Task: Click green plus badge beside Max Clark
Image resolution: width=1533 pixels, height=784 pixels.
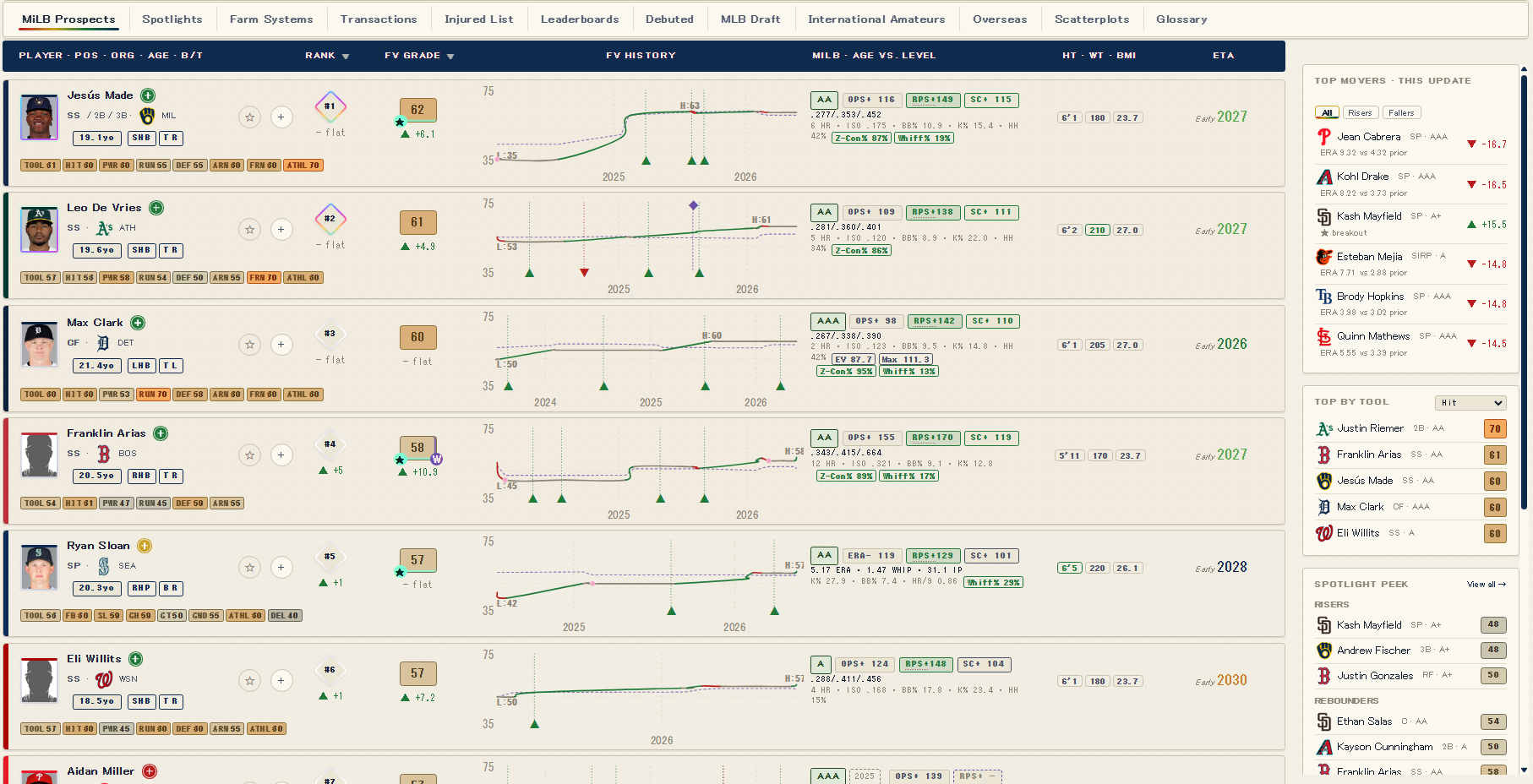Action: (x=139, y=323)
